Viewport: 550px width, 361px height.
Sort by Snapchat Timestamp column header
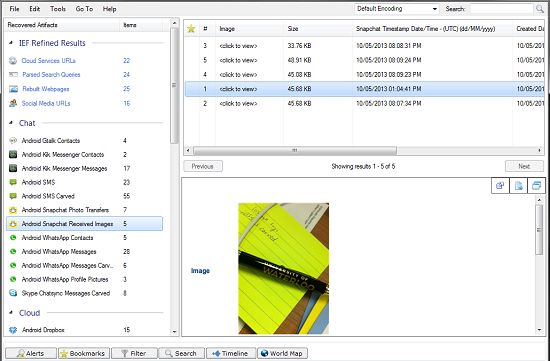tap(432, 29)
